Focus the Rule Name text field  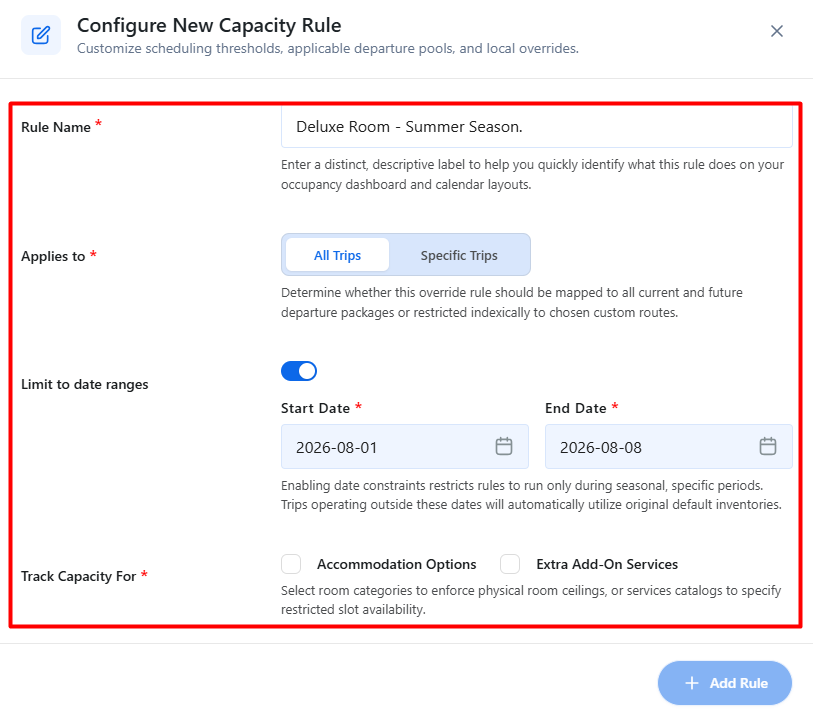537,127
